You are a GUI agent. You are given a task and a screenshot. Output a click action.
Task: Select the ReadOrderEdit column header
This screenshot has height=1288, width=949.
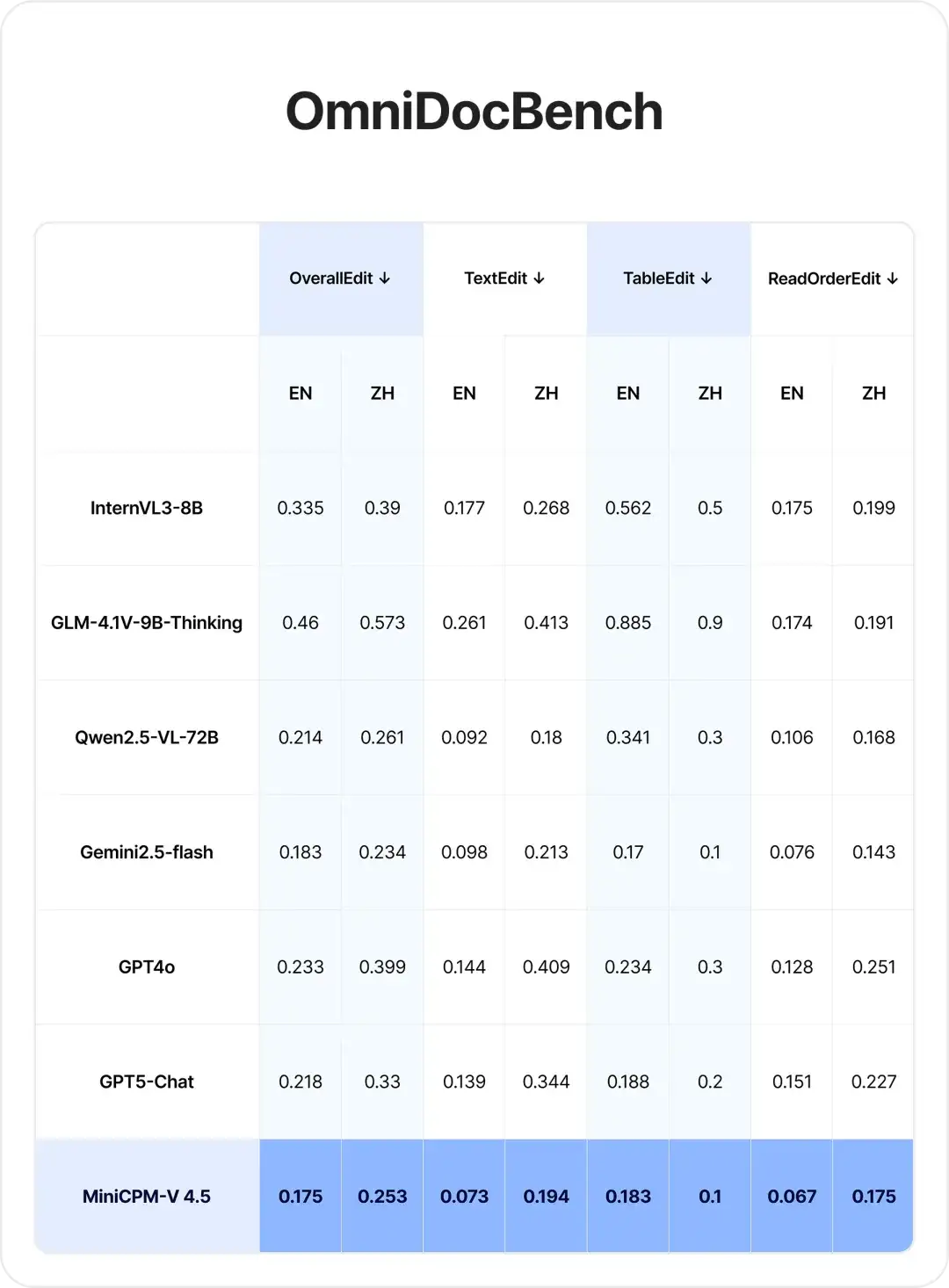[832, 279]
